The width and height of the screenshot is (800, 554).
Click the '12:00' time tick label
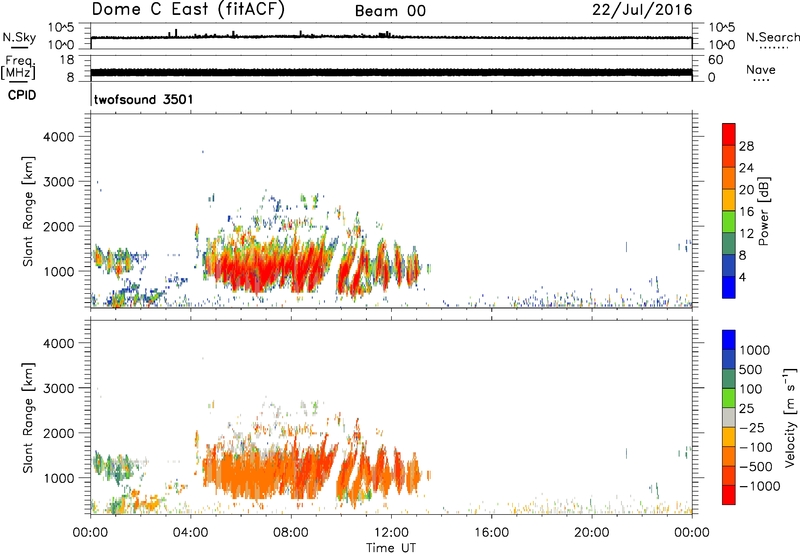391,533
